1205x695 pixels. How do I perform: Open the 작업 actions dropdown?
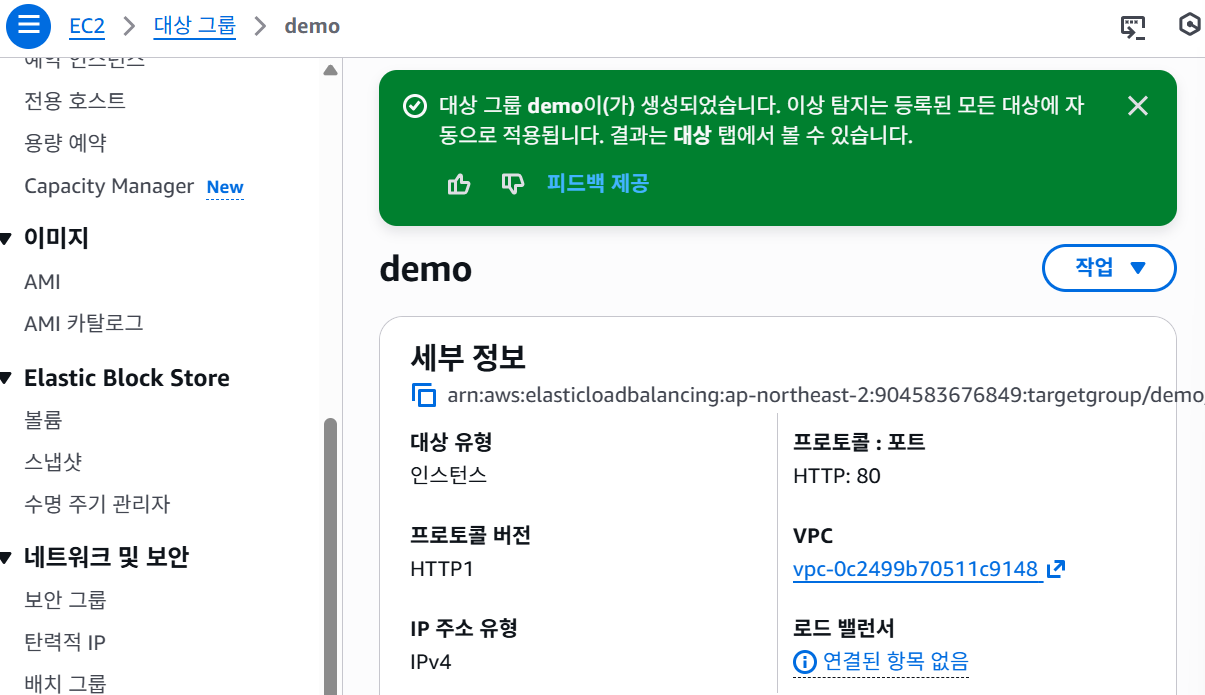click(x=1109, y=267)
